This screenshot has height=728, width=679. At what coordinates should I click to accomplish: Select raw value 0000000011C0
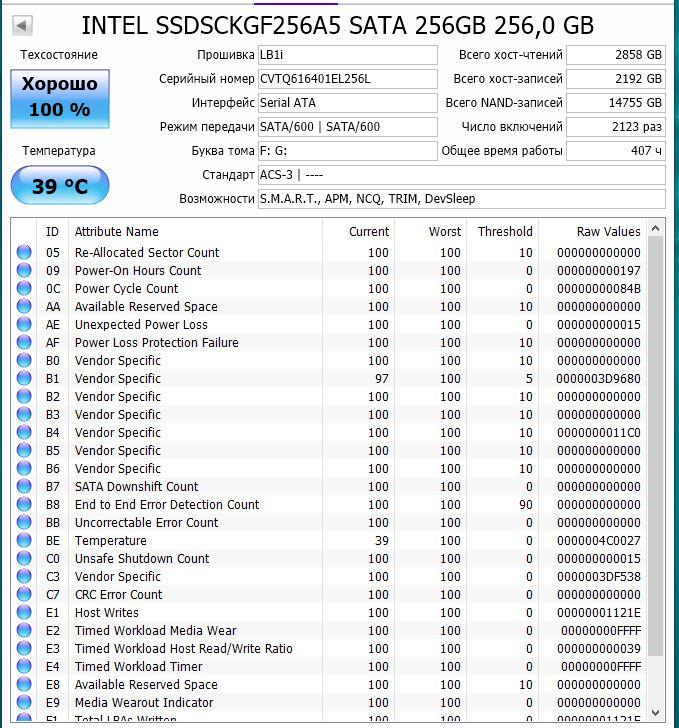(x=599, y=433)
